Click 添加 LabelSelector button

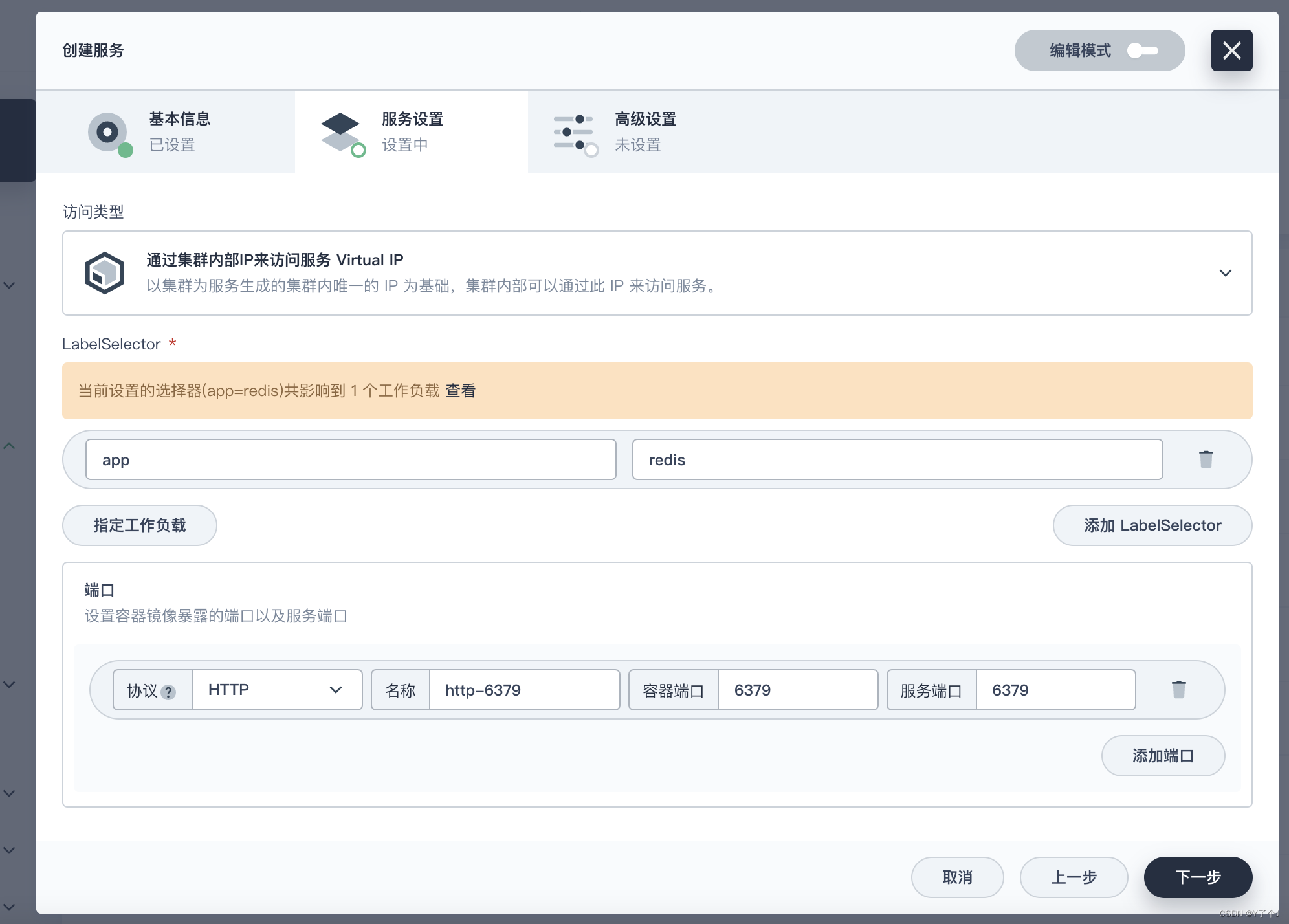pyautogui.click(x=1152, y=525)
